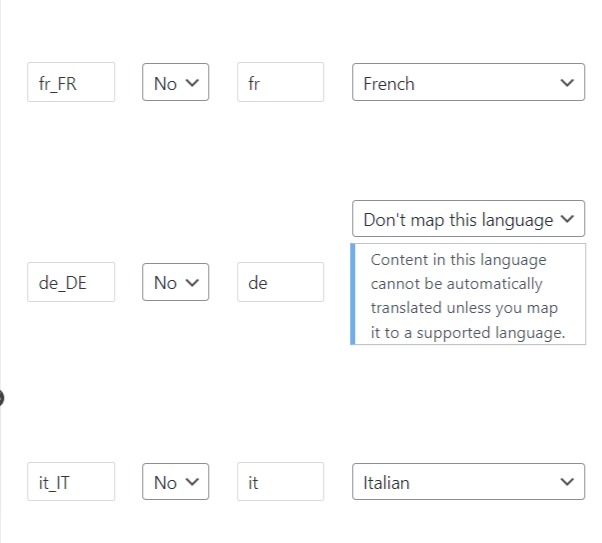Image resolution: width=602 pixels, height=543 pixels.
Task: Open the No dropdown in it_IT row
Action: 176,482
